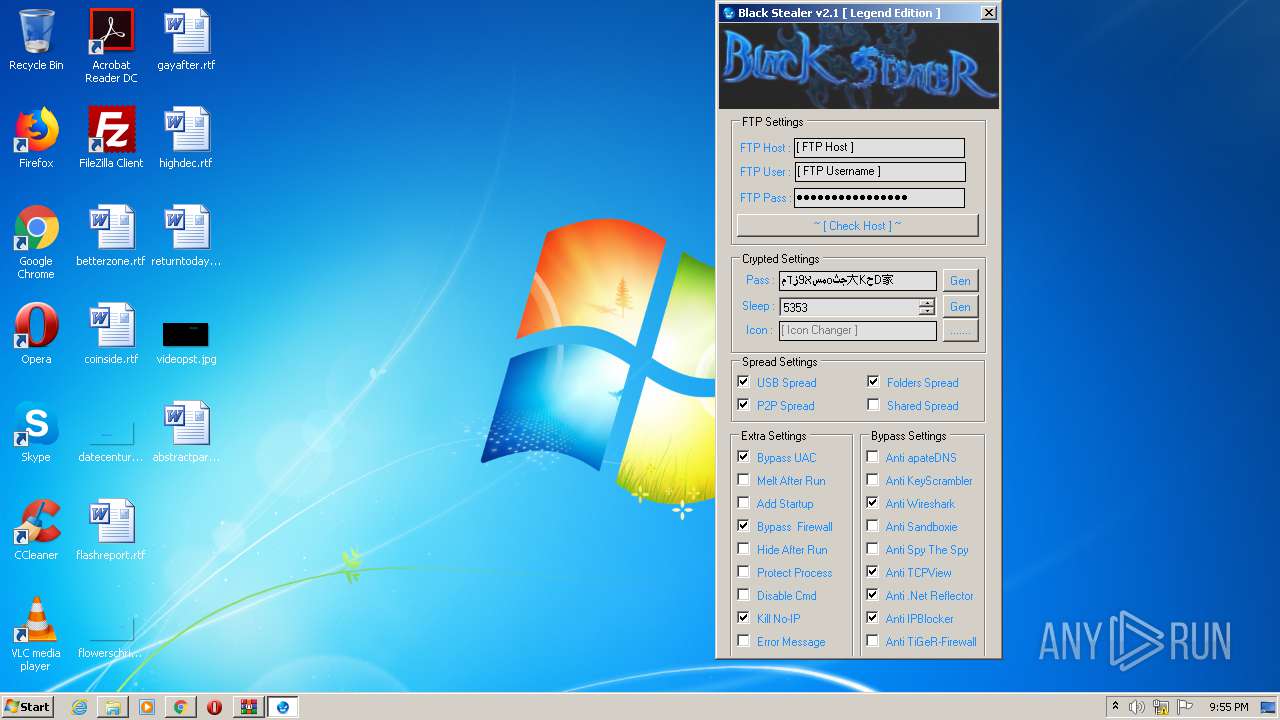
Task: Toggle Kill No-IP checkbox
Action: point(743,618)
